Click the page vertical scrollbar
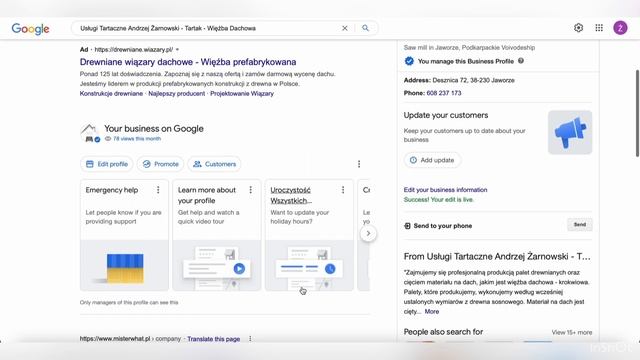640x360 pixels. 637,113
